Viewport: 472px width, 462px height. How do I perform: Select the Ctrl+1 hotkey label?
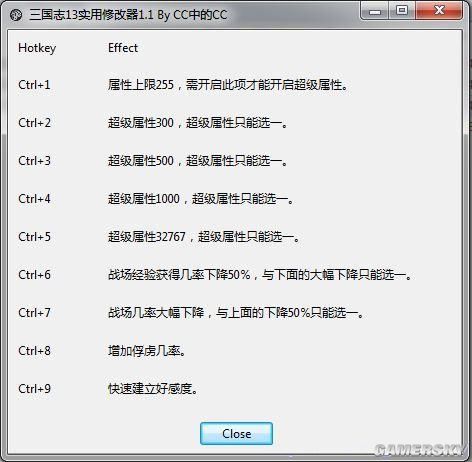[x=34, y=85]
